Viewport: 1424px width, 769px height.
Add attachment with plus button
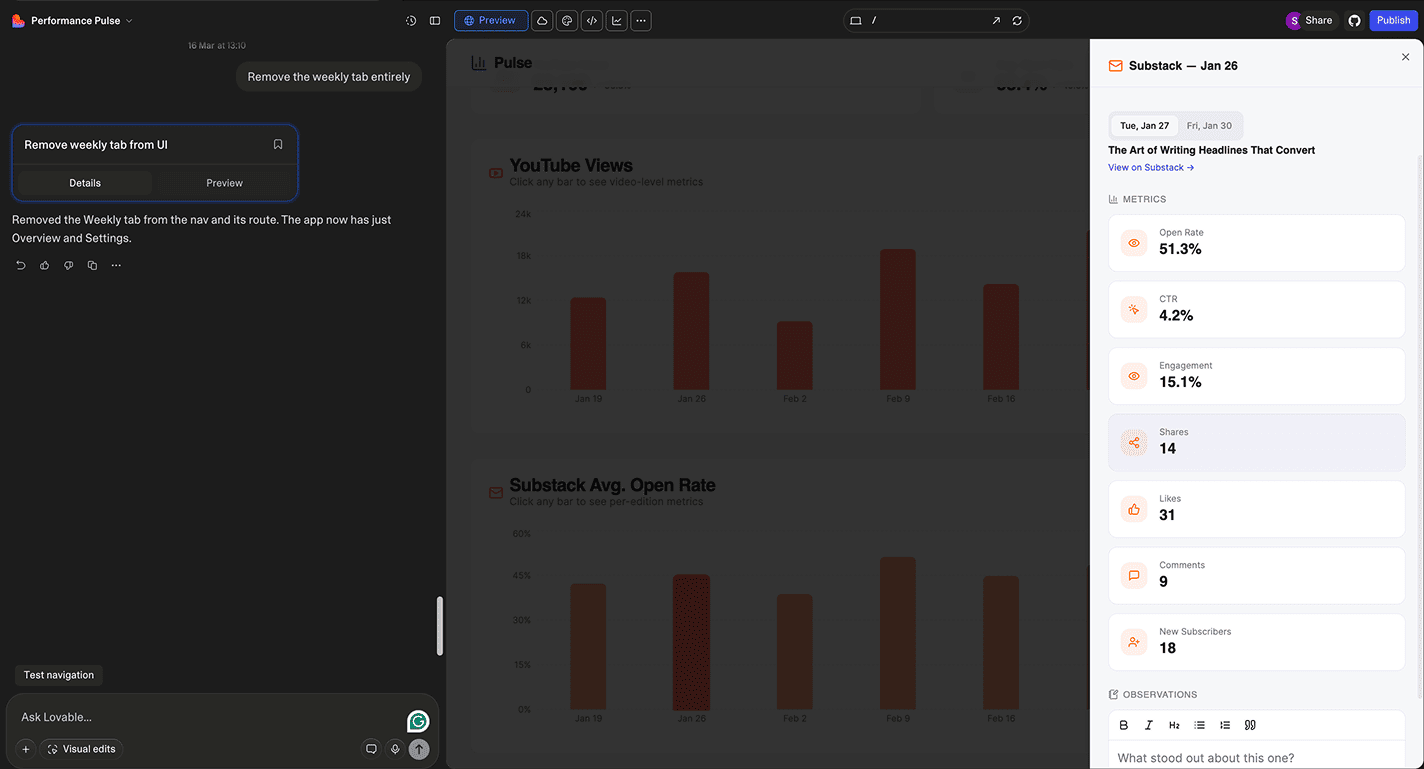click(26, 748)
